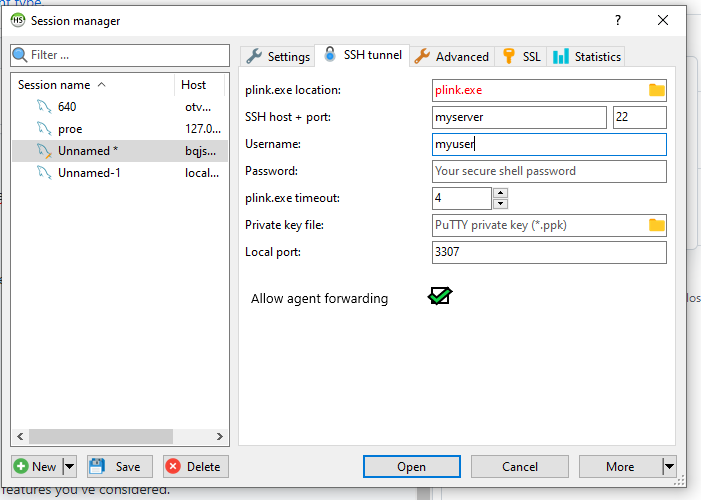
Task: Browse for private key file folder icon
Action: [x=657, y=225]
